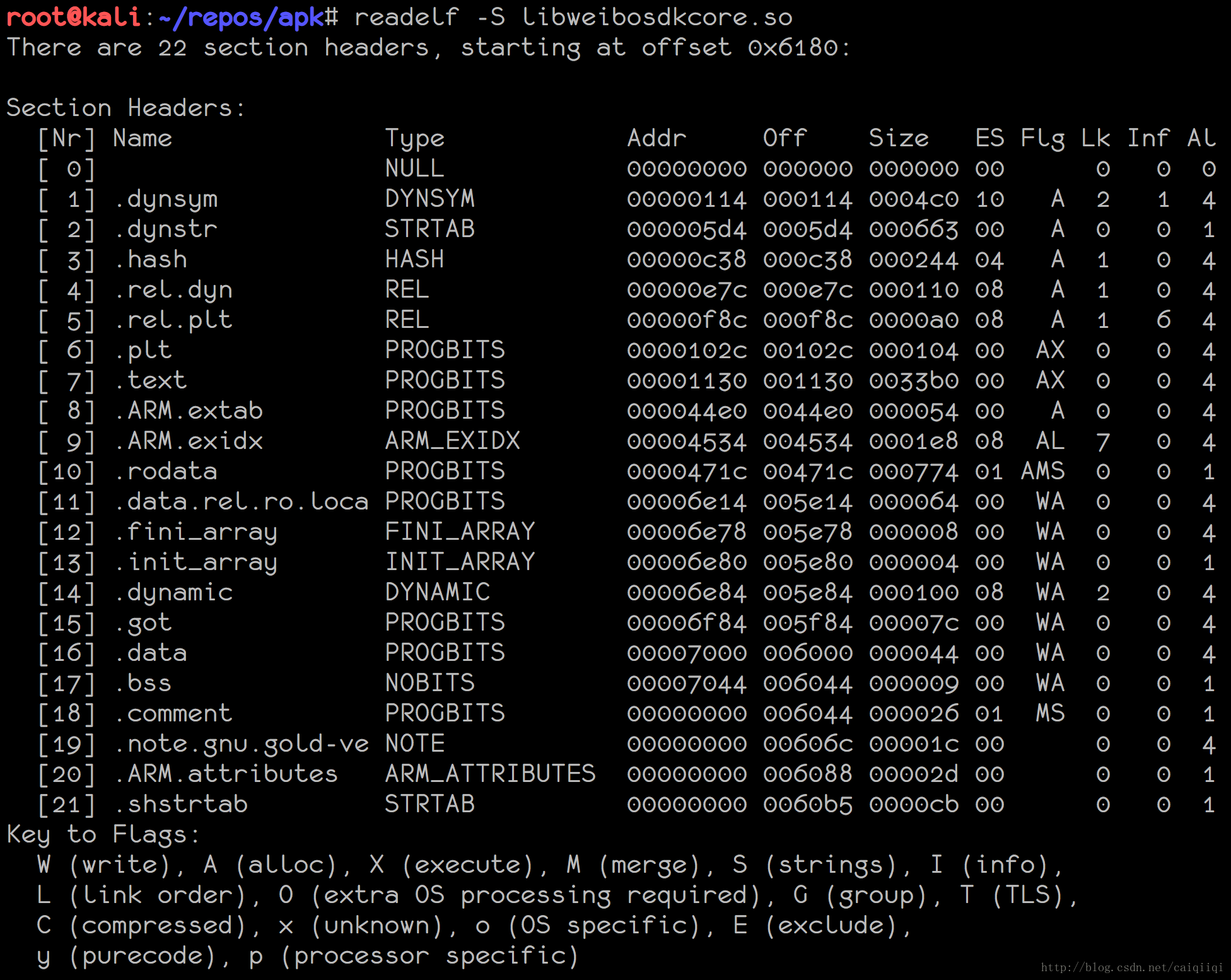Click the .rel.dyn section name
The width and height of the screenshot is (1231, 980).
coord(174,291)
